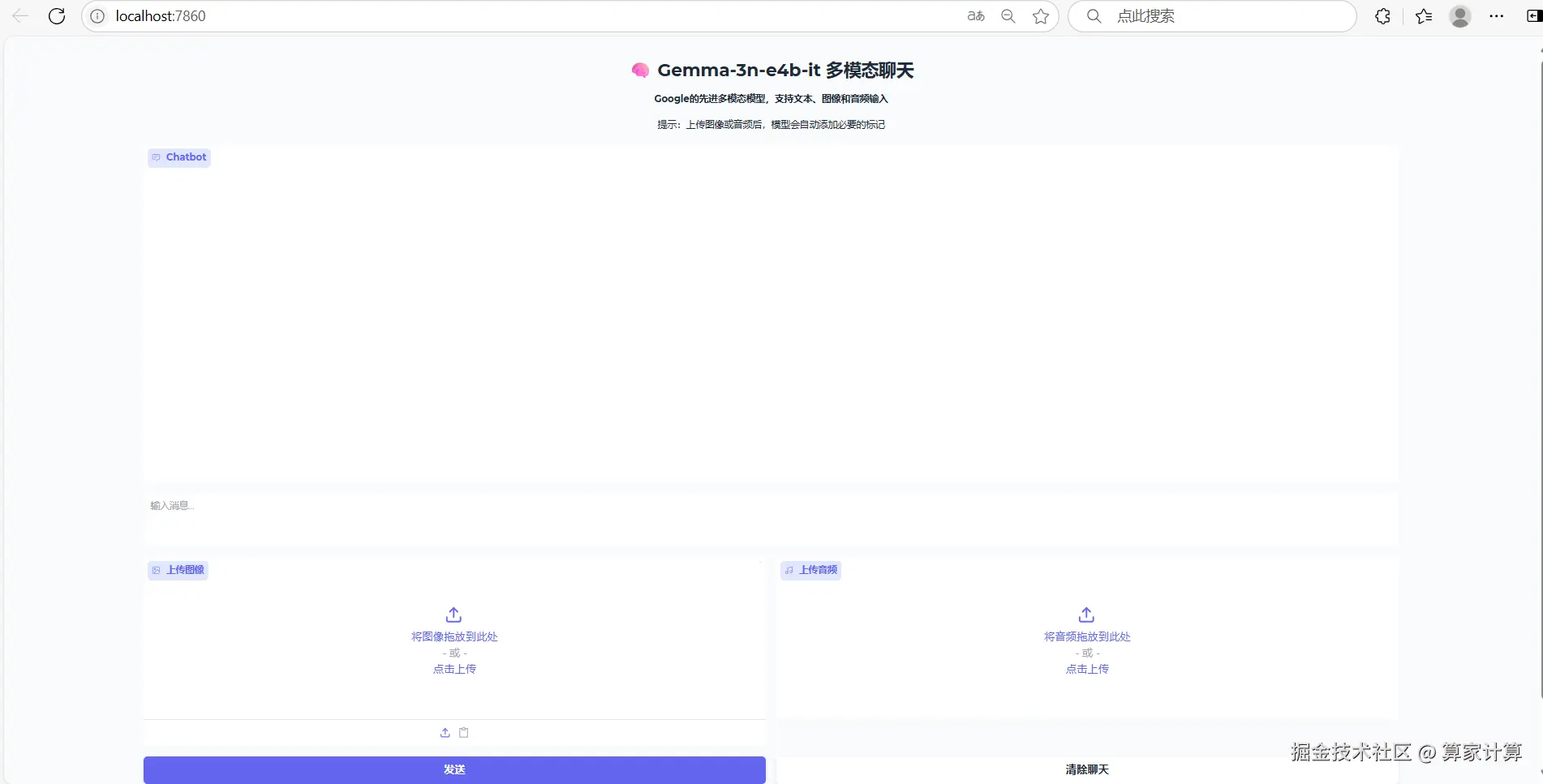Reload the page with the refresh icon

pos(57,16)
